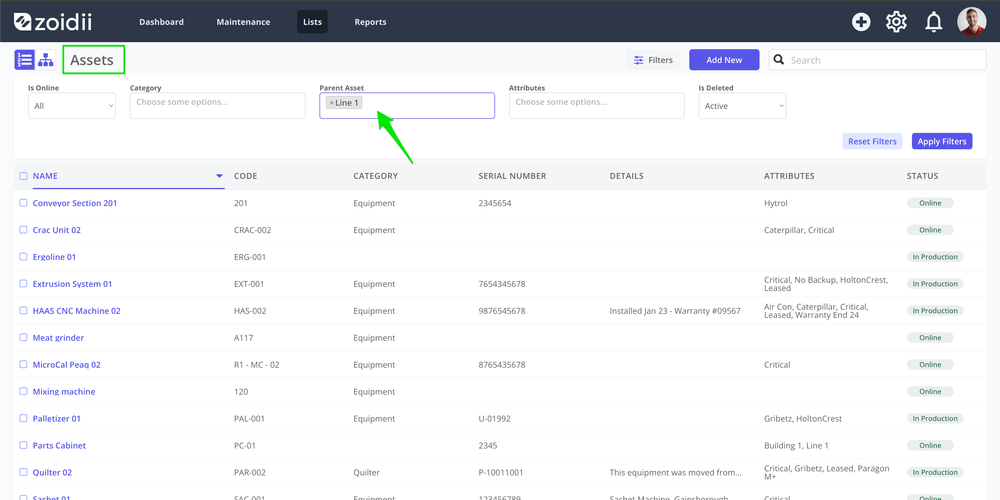The height and width of the screenshot is (500, 1000).
Task: Open Category multi-select field
Action: (x=217, y=106)
